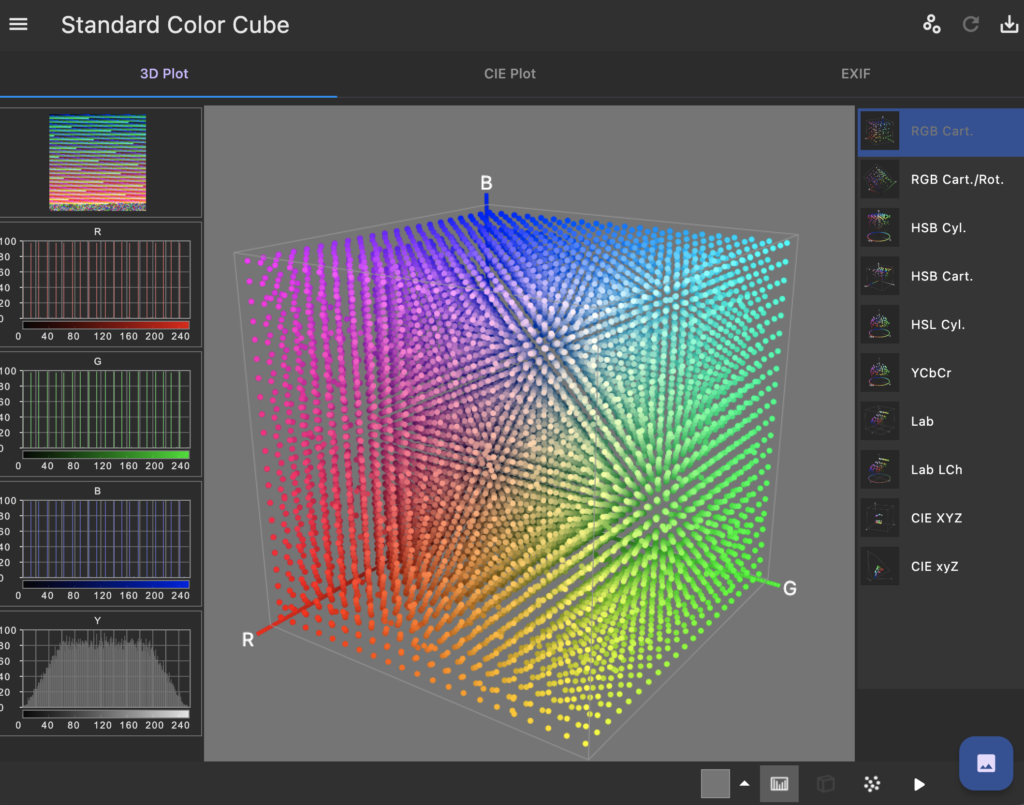Click the gray background color swatch

point(716,784)
